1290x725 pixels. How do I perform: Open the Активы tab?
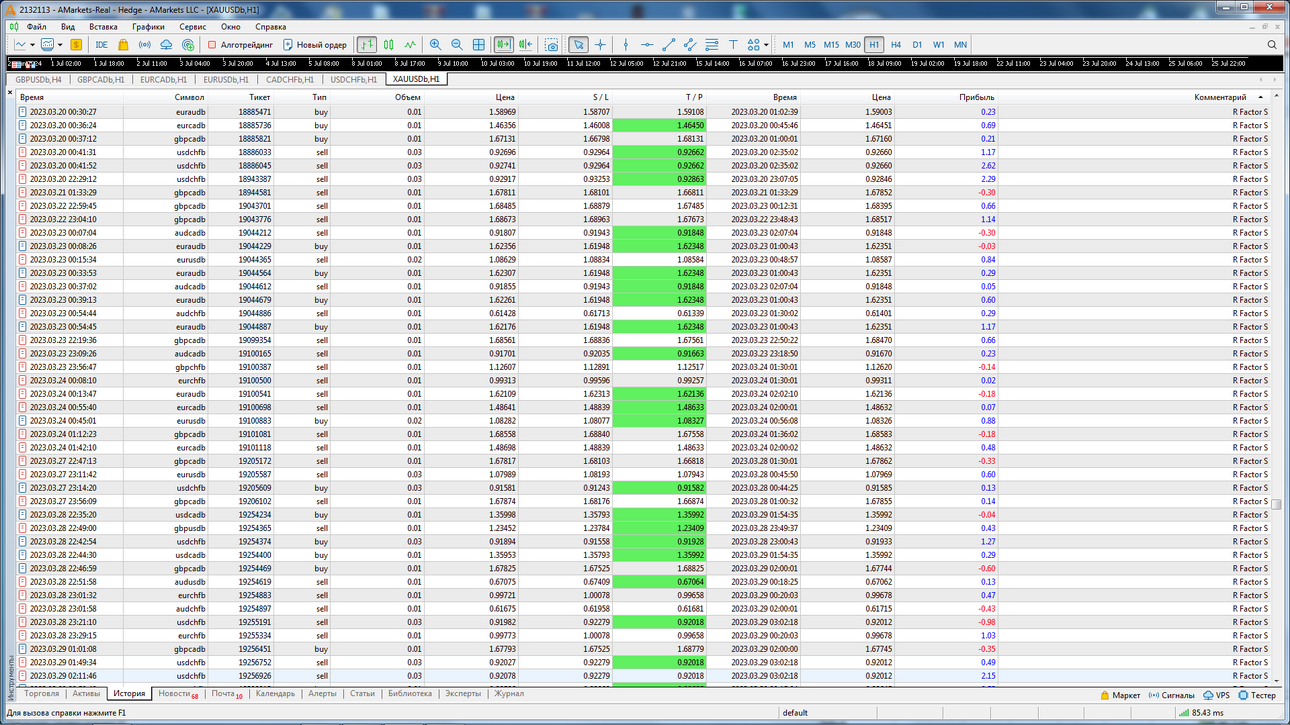87,693
